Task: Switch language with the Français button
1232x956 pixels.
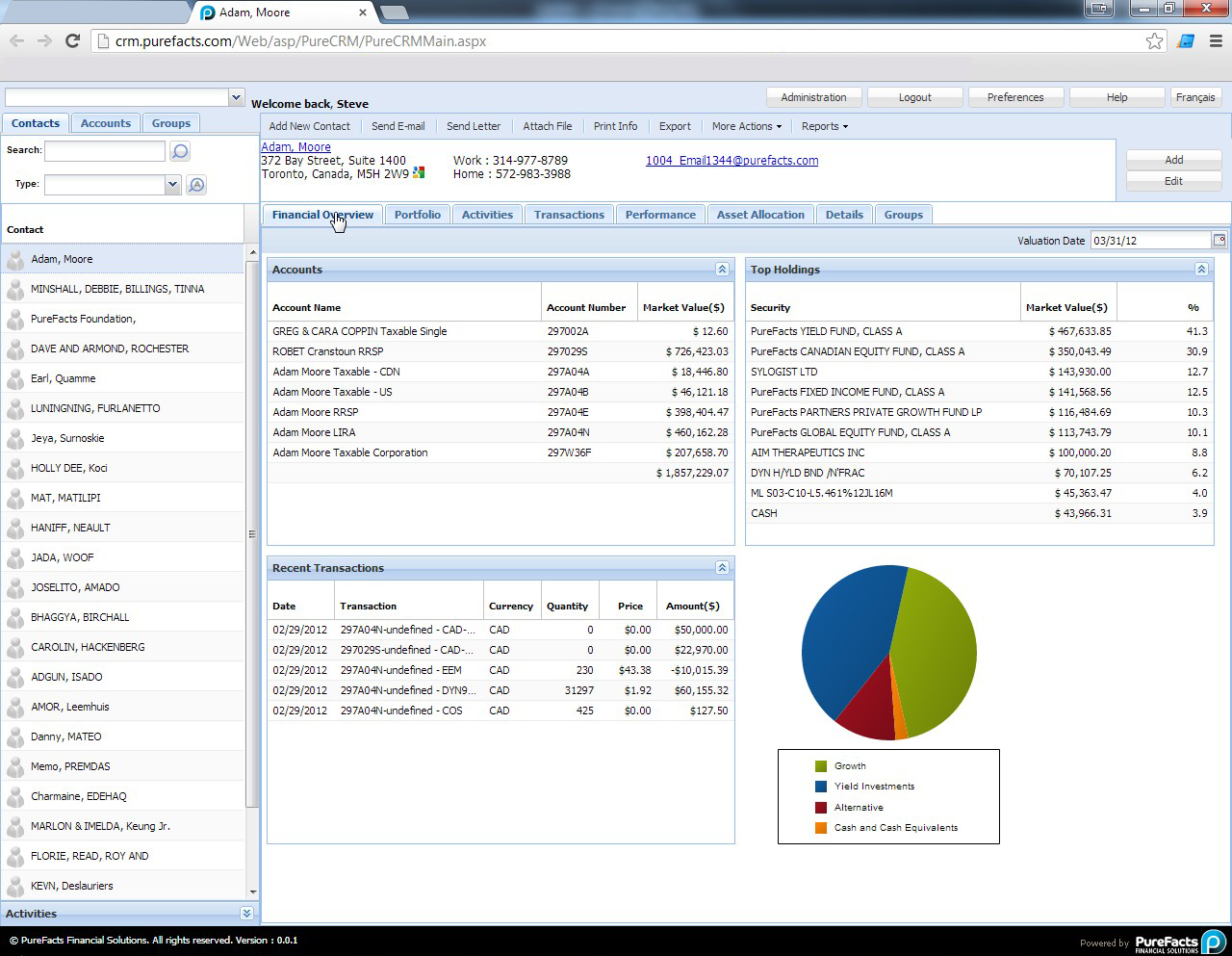Action: (x=1195, y=97)
